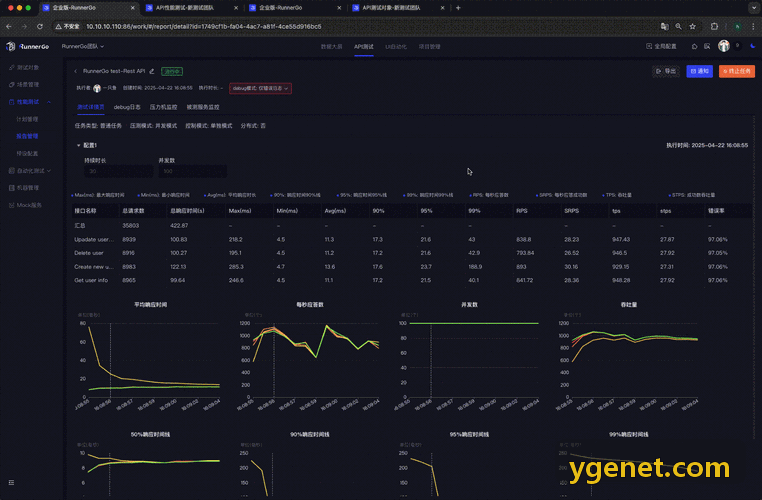Open Mock服务 in the sidebar
Screen dimensions: 762x500
(25, 206)
